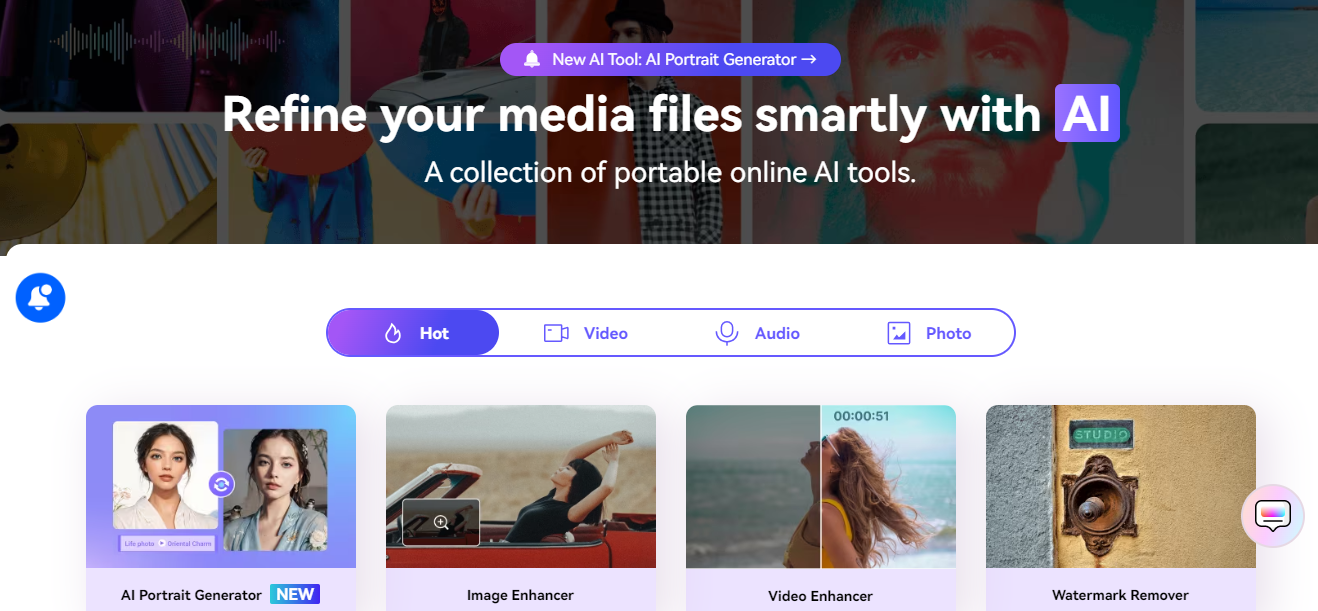Switch to the Video tab
The width and height of the screenshot is (1318, 611).
[585, 333]
